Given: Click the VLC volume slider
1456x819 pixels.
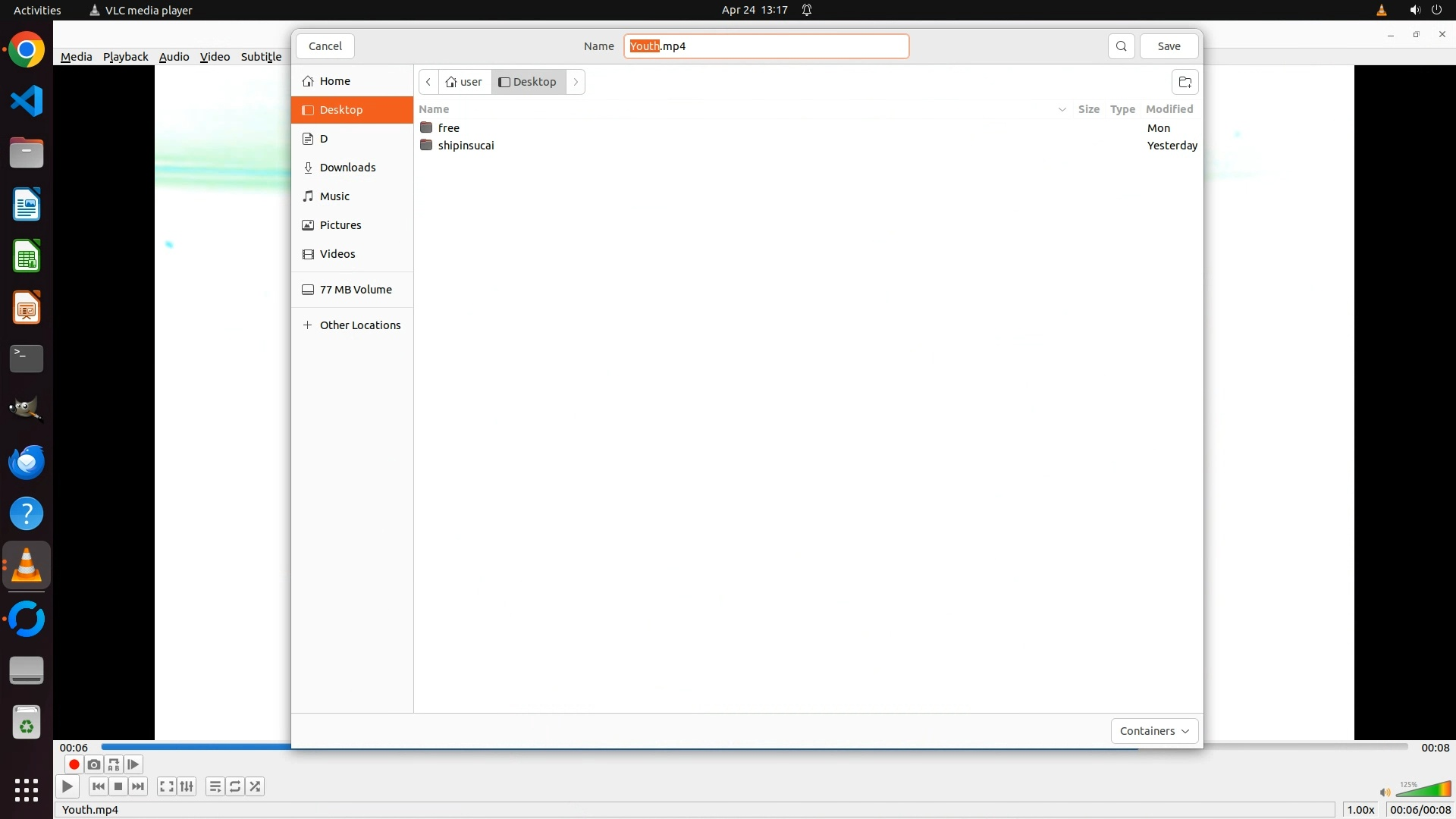Looking at the screenshot, I should [x=1423, y=790].
